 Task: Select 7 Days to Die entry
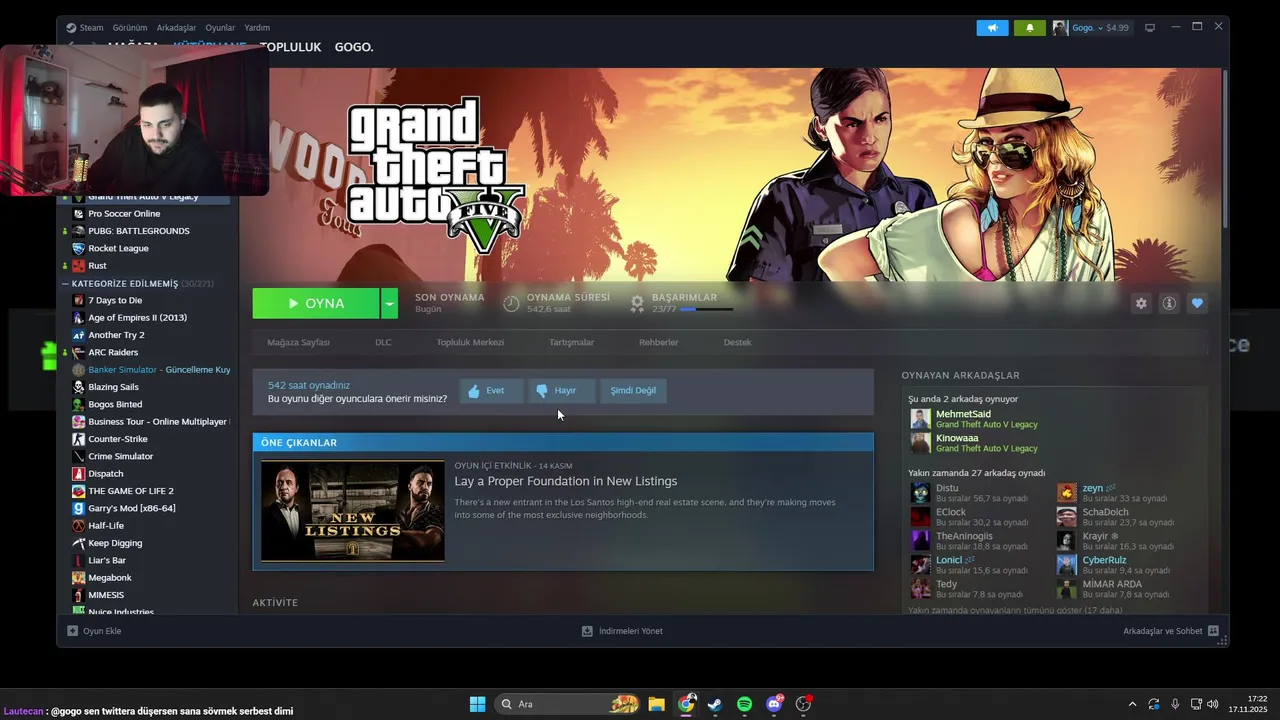click(x=115, y=300)
